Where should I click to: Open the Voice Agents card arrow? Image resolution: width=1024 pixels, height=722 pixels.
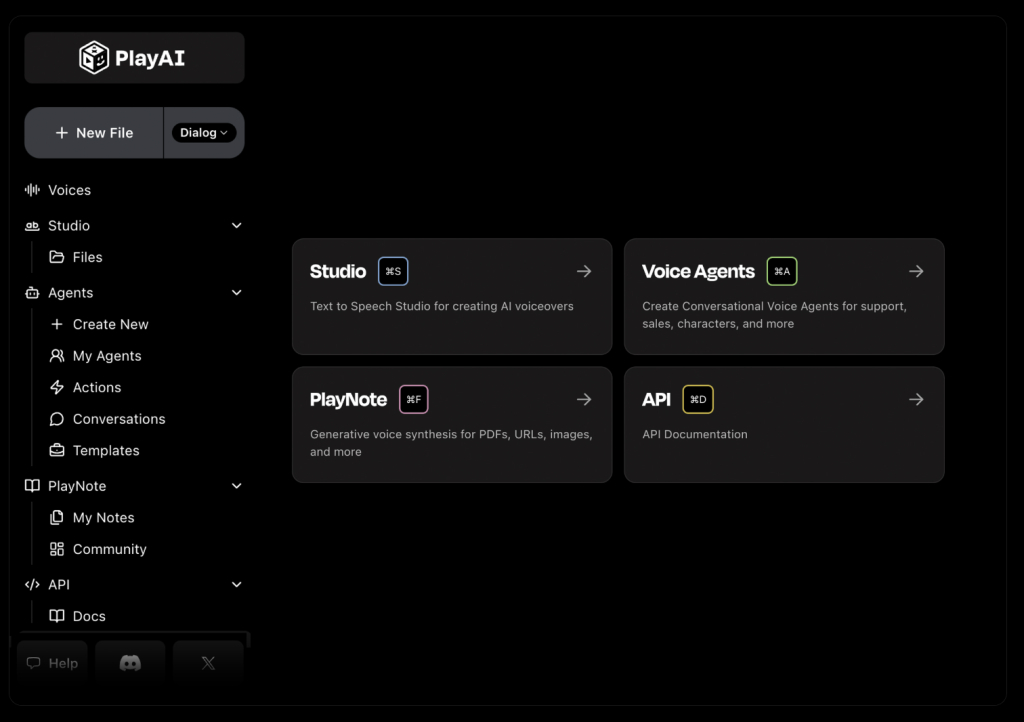pos(916,270)
